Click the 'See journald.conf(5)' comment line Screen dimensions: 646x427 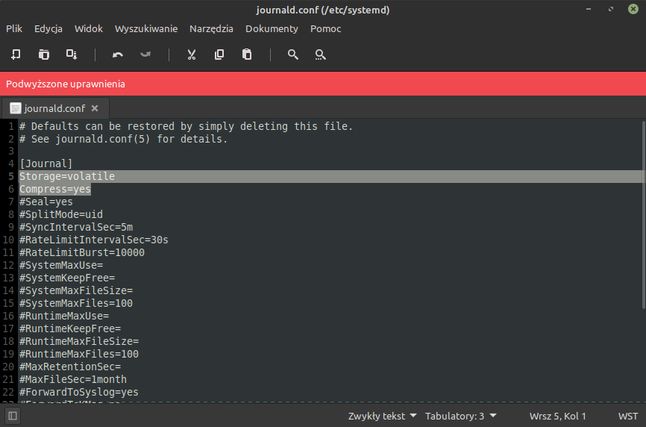click(x=123, y=139)
